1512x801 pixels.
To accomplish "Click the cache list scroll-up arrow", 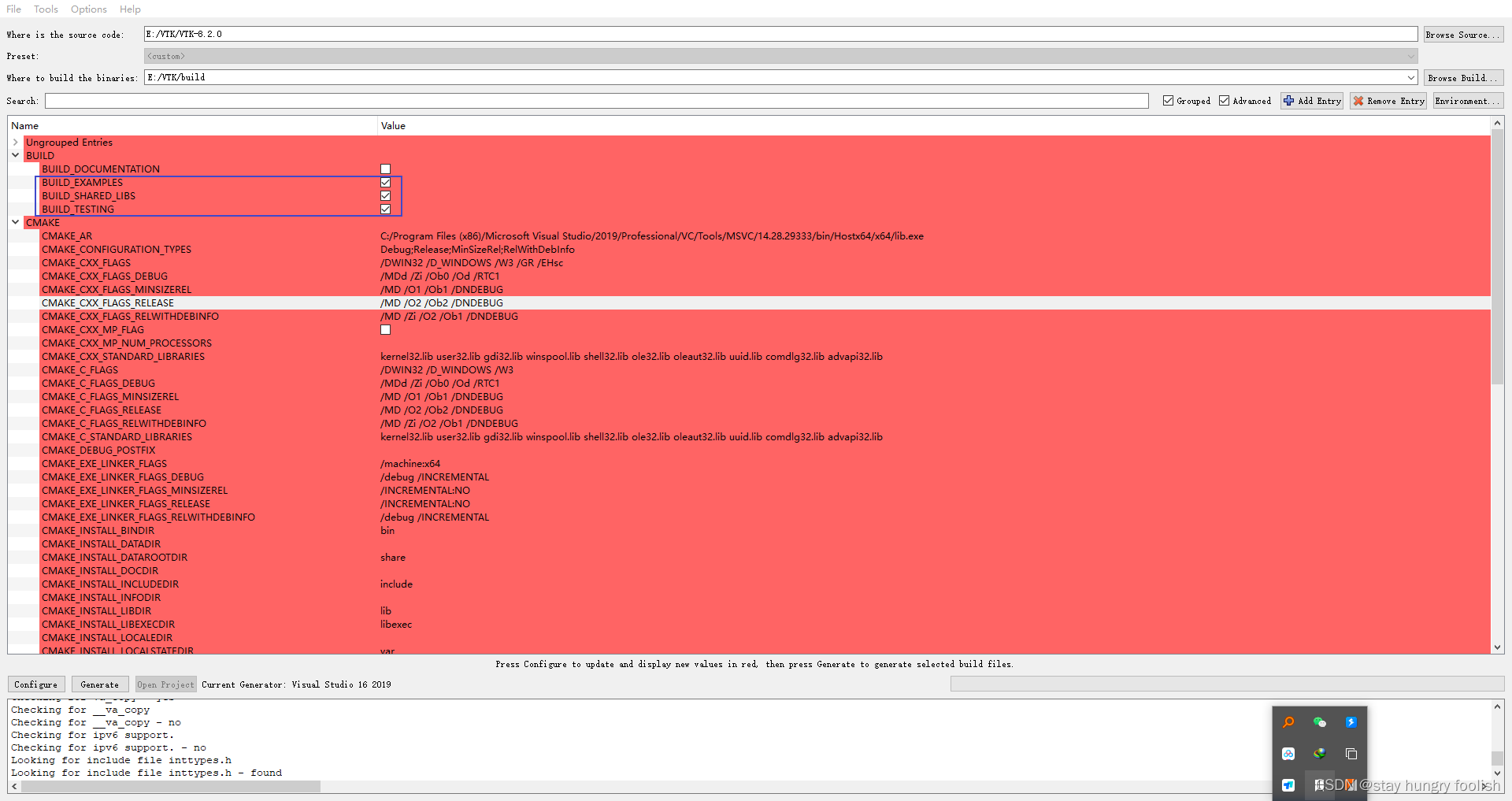I will click(x=1497, y=123).
